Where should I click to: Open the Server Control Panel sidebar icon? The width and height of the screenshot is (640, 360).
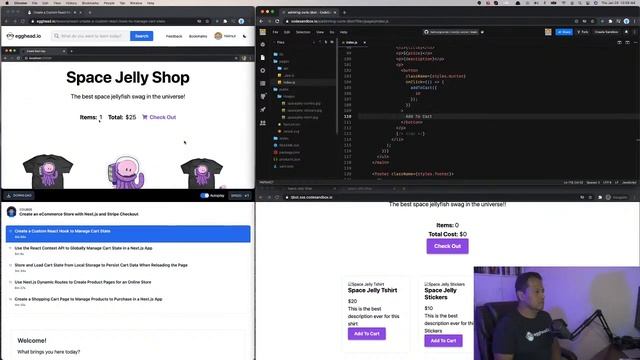263,83
